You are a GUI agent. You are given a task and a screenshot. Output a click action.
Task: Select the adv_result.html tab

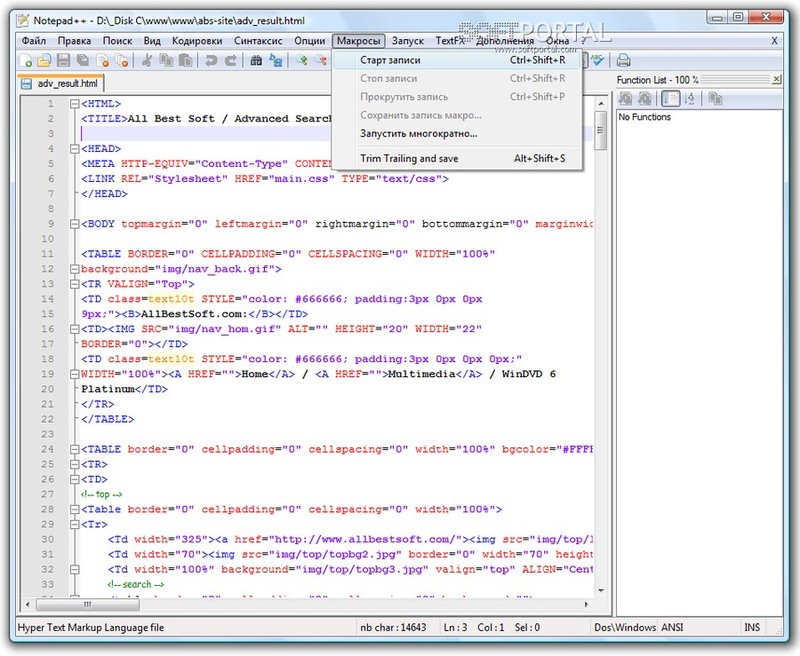tap(62, 84)
